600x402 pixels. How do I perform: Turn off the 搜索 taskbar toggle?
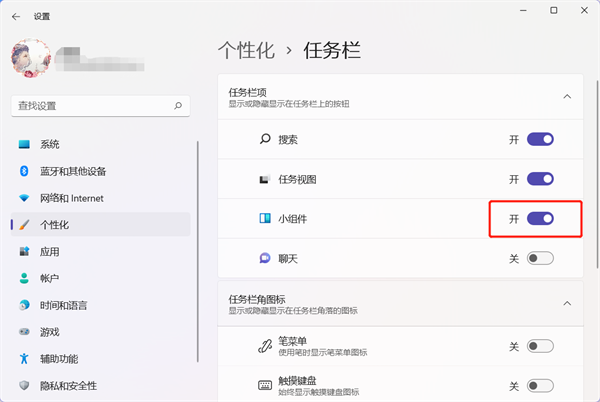[x=540, y=140]
